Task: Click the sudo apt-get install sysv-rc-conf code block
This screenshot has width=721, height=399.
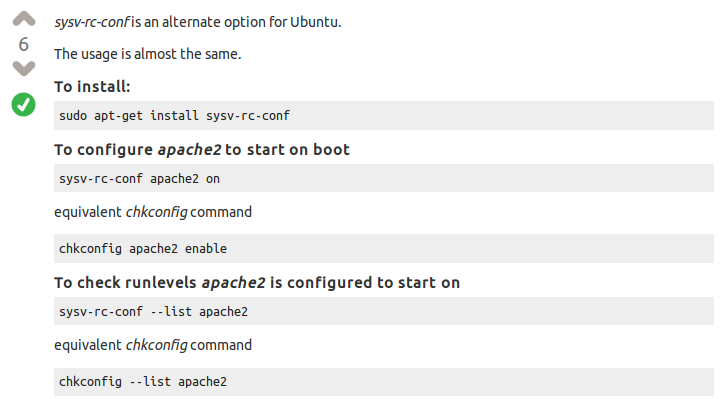Action: pos(383,115)
